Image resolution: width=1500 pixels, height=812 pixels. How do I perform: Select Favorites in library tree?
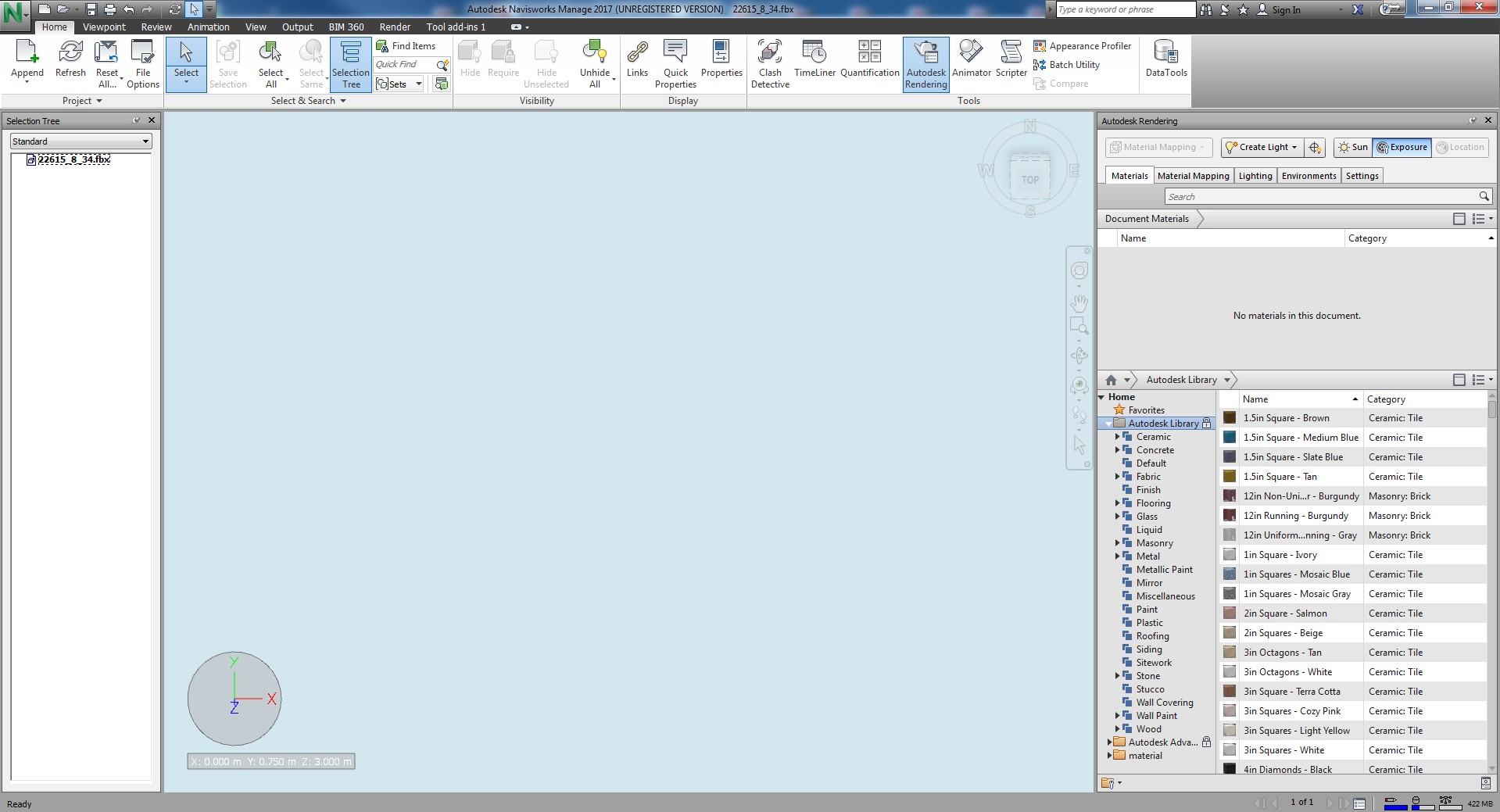[x=1146, y=410]
